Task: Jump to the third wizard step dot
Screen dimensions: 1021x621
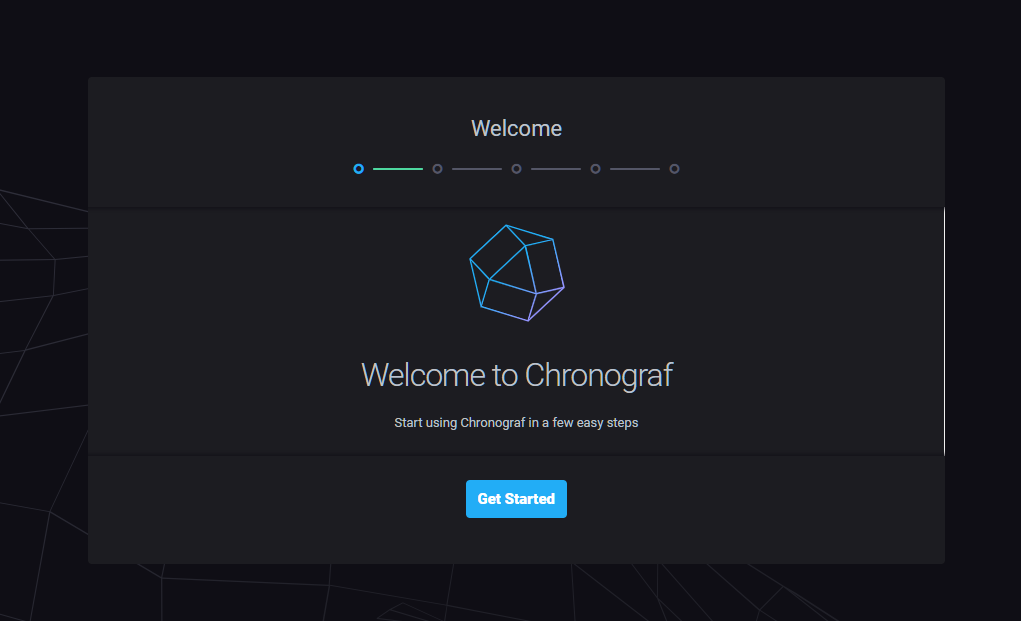Action: tap(516, 169)
